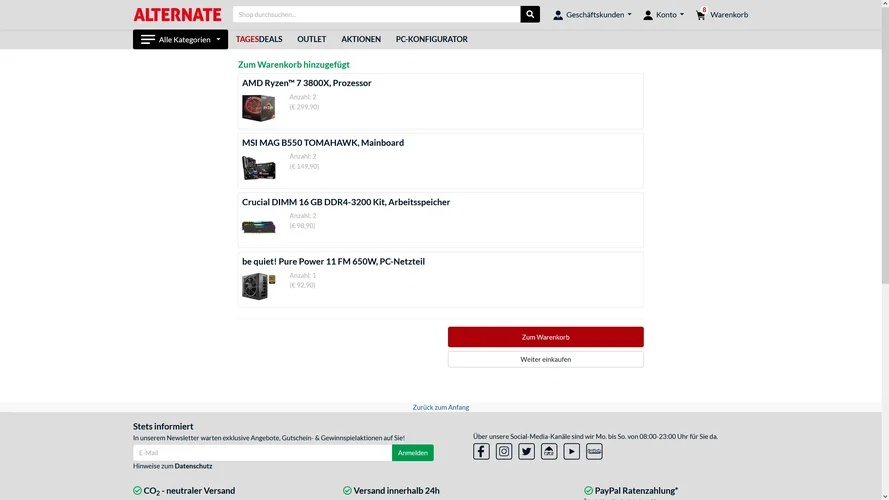Click the PayPal Ratenzahlung* label

pyautogui.click(x=636, y=490)
